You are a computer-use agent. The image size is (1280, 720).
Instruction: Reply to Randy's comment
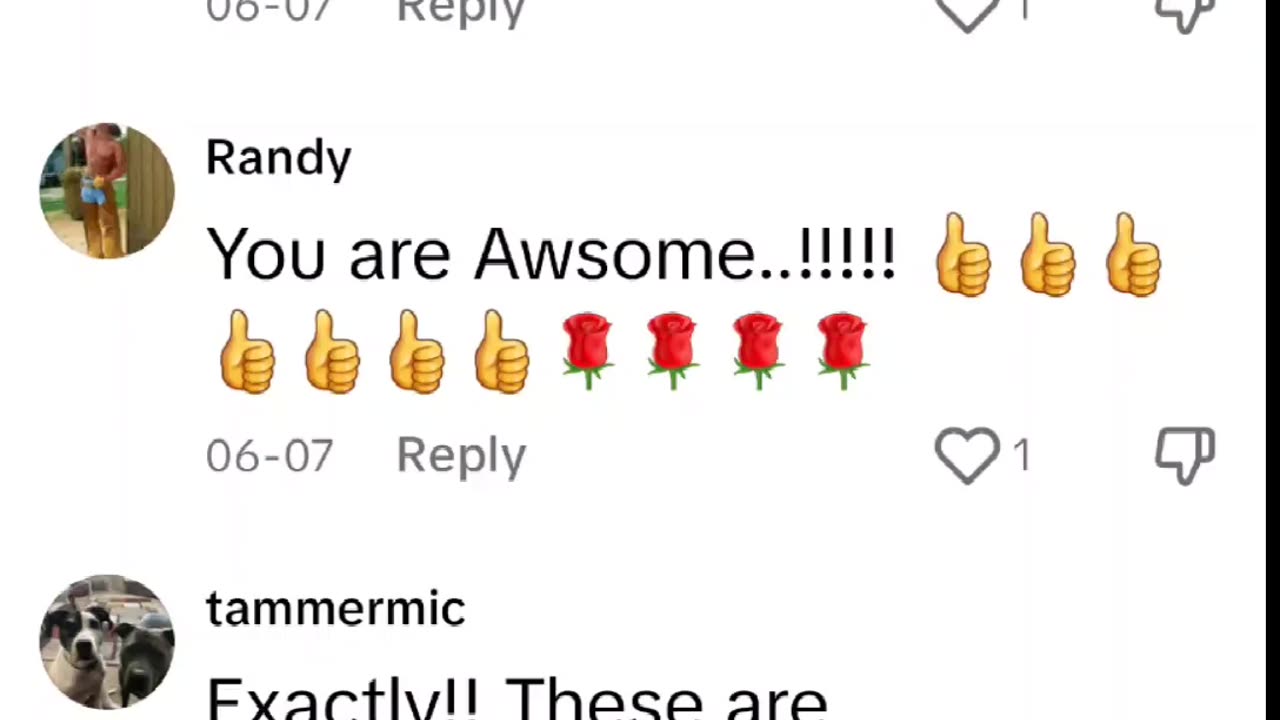461,456
